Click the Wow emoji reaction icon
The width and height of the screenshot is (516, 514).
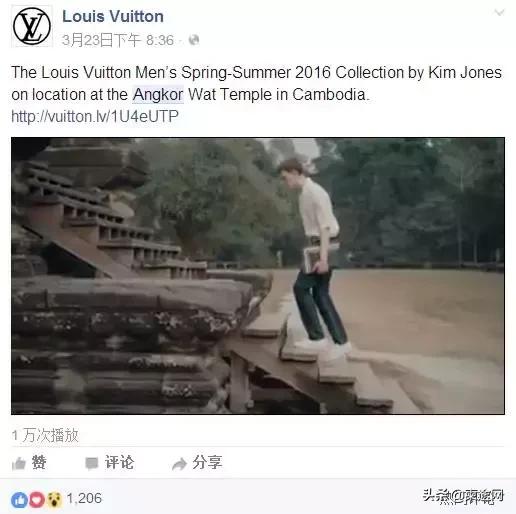click(x=54, y=500)
